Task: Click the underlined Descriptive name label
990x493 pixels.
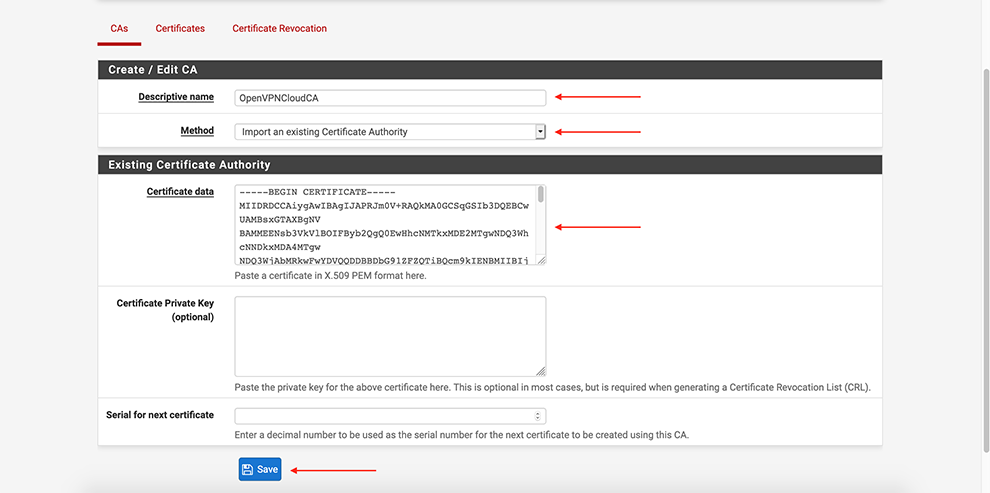Action: point(176,97)
